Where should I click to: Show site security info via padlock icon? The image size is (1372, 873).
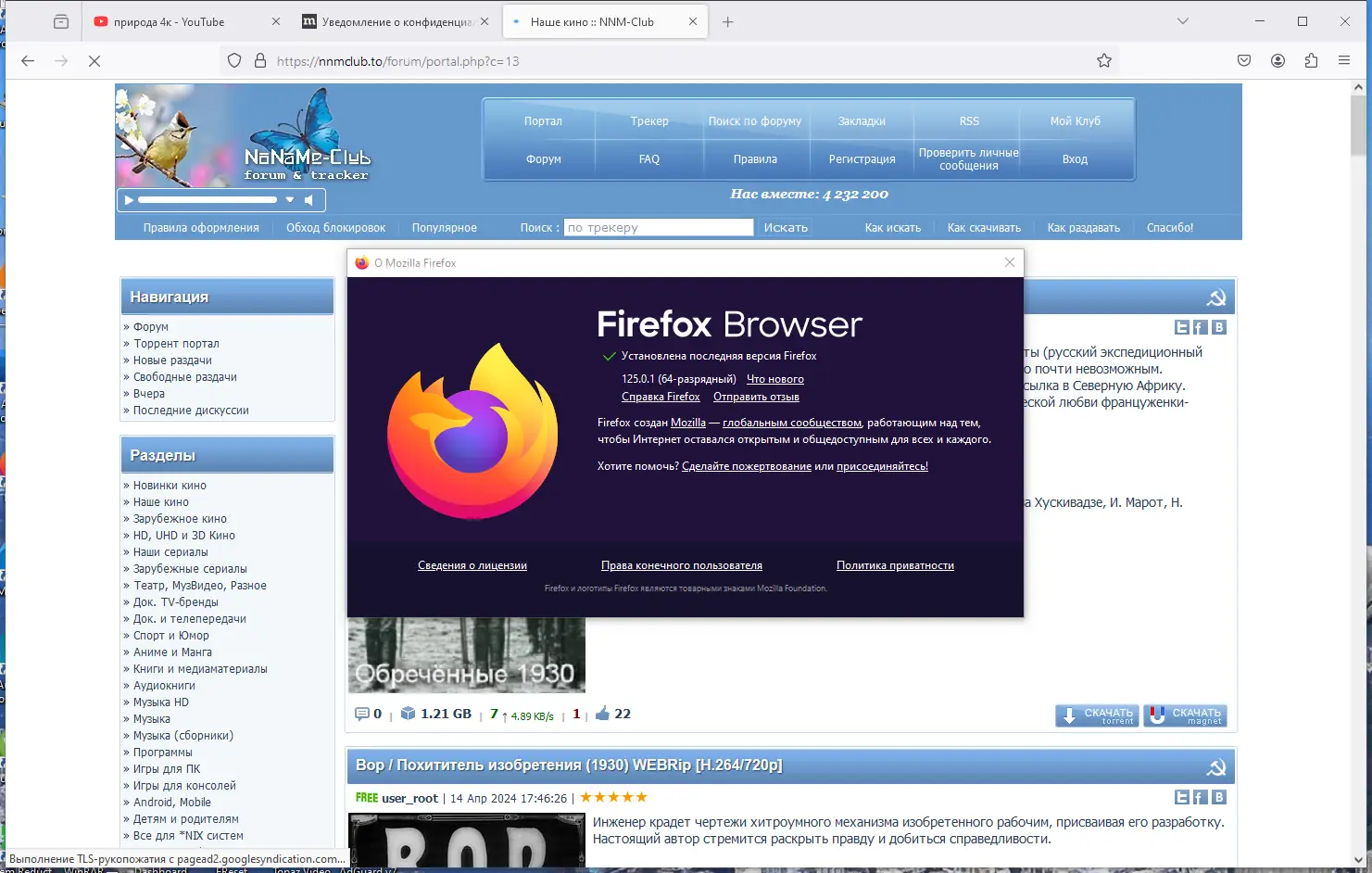pyautogui.click(x=260, y=61)
